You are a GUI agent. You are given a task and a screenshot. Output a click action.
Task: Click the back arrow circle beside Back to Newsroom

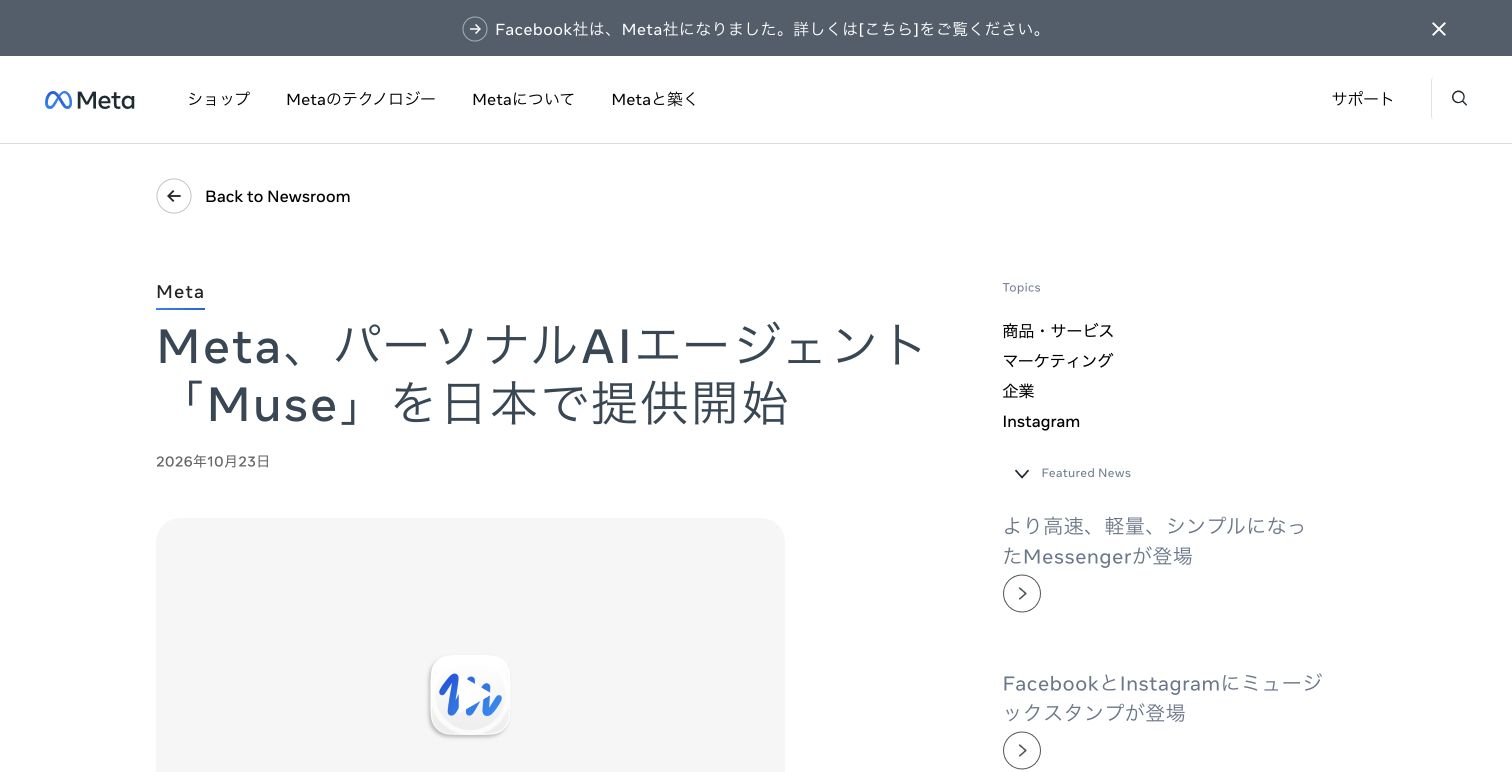[174, 196]
